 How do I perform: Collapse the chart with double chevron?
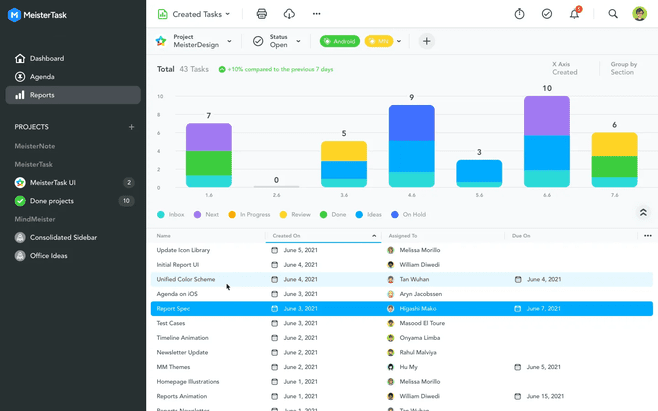[643, 213]
